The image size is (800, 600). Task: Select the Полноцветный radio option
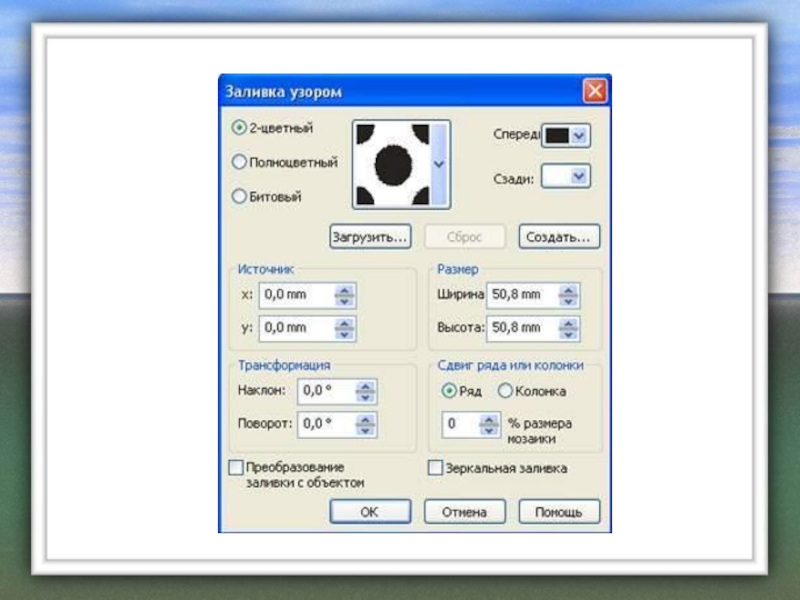pyautogui.click(x=239, y=161)
